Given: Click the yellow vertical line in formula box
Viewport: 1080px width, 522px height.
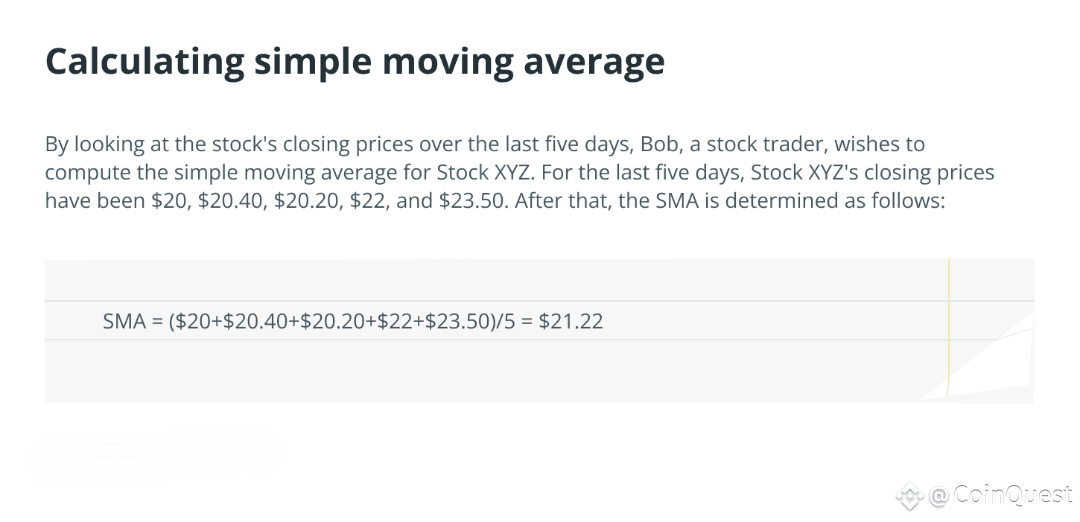Looking at the screenshot, I should point(948,328).
